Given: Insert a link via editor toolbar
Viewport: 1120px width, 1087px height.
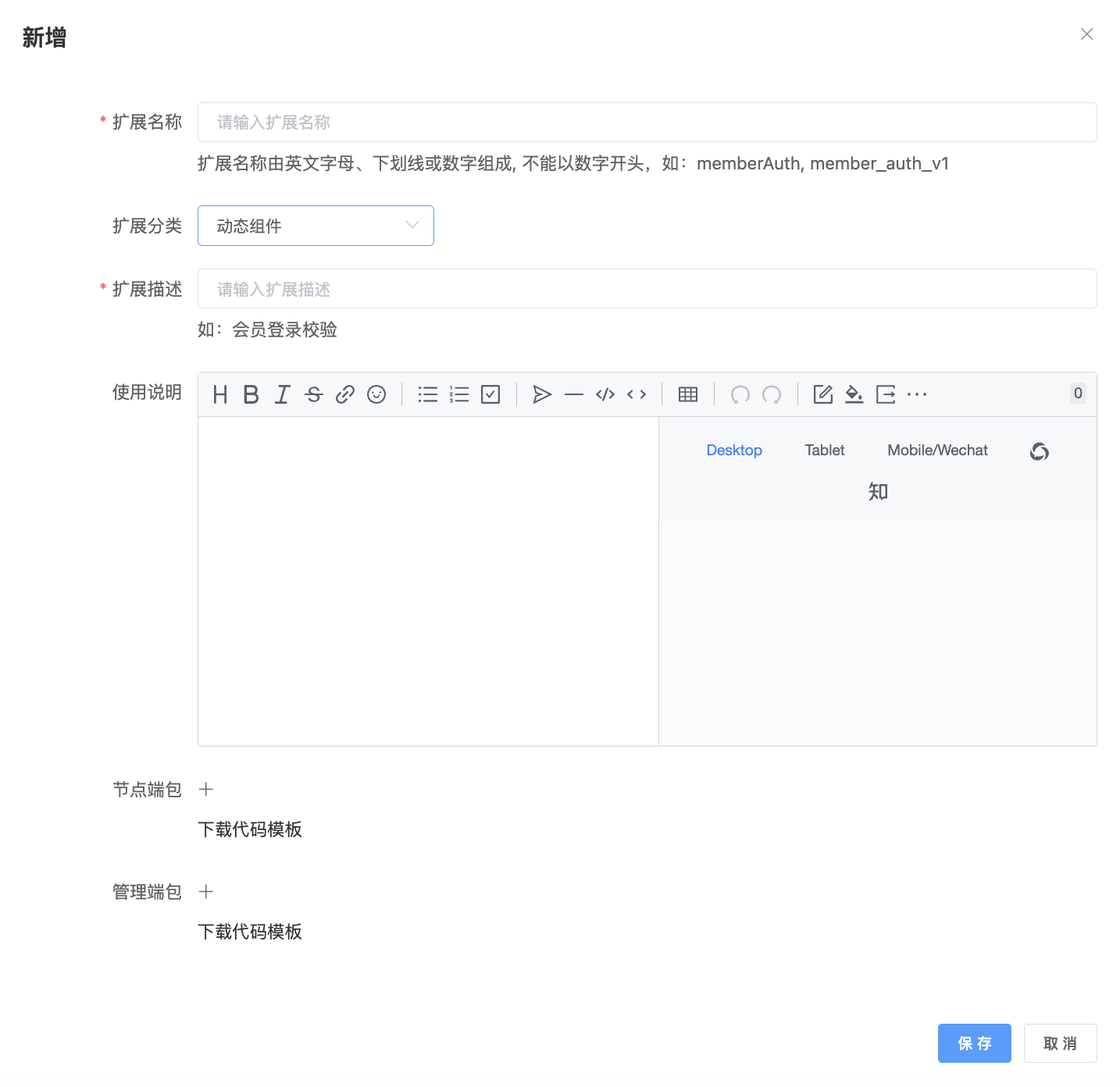Looking at the screenshot, I should (345, 395).
